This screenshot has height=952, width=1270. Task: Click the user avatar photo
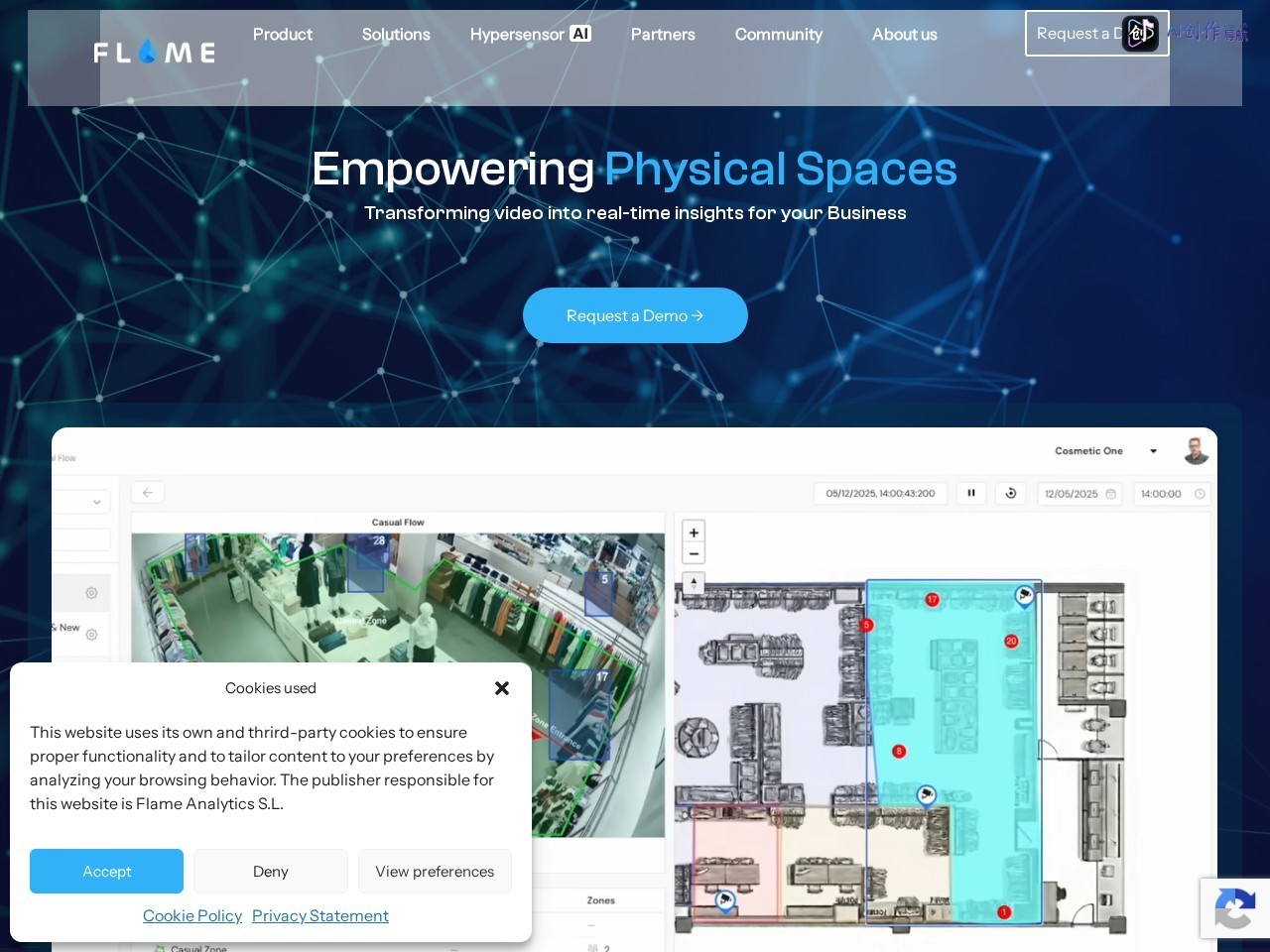point(1197,450)
